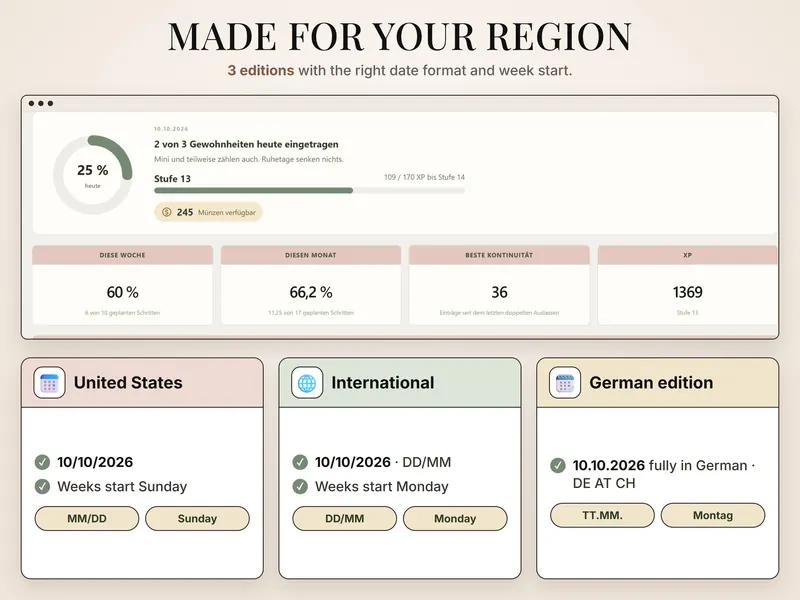Click the first window control dot

32,104
